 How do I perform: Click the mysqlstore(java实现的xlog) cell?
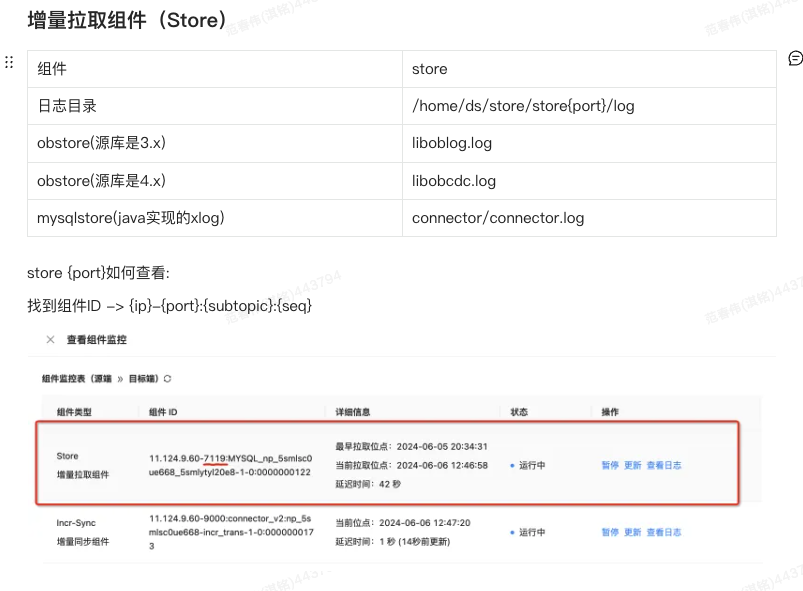pyautogui.click(x=215, y=218)
